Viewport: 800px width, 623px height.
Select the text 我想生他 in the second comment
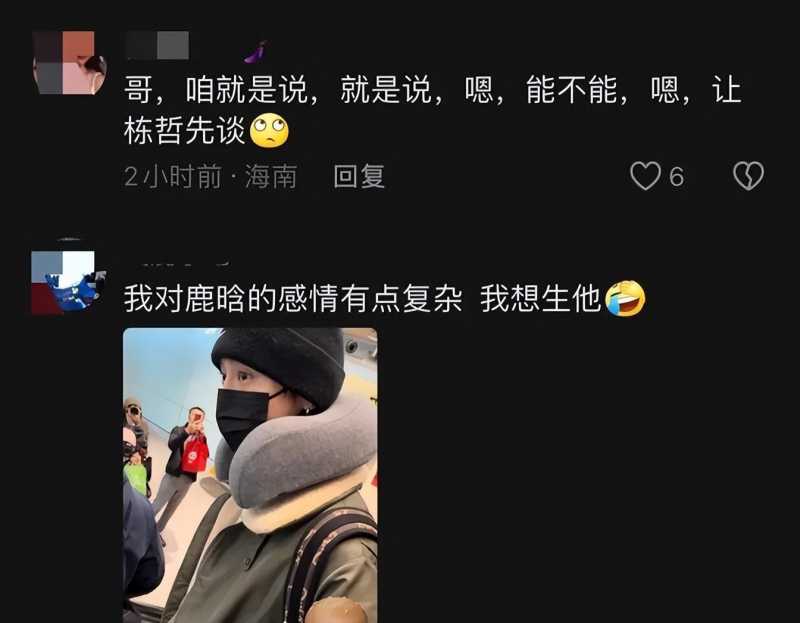pos(540,298)
